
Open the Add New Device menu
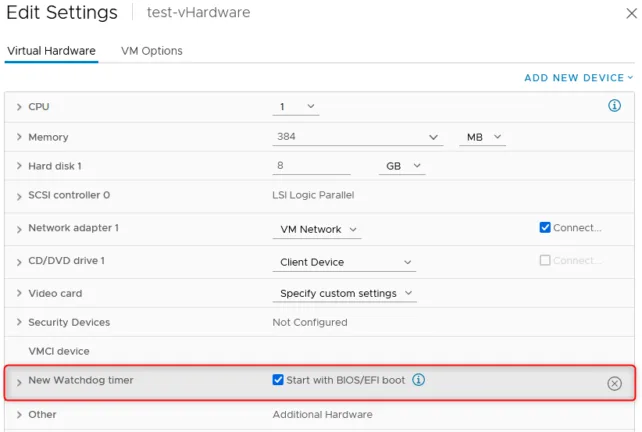click(579, 78)
